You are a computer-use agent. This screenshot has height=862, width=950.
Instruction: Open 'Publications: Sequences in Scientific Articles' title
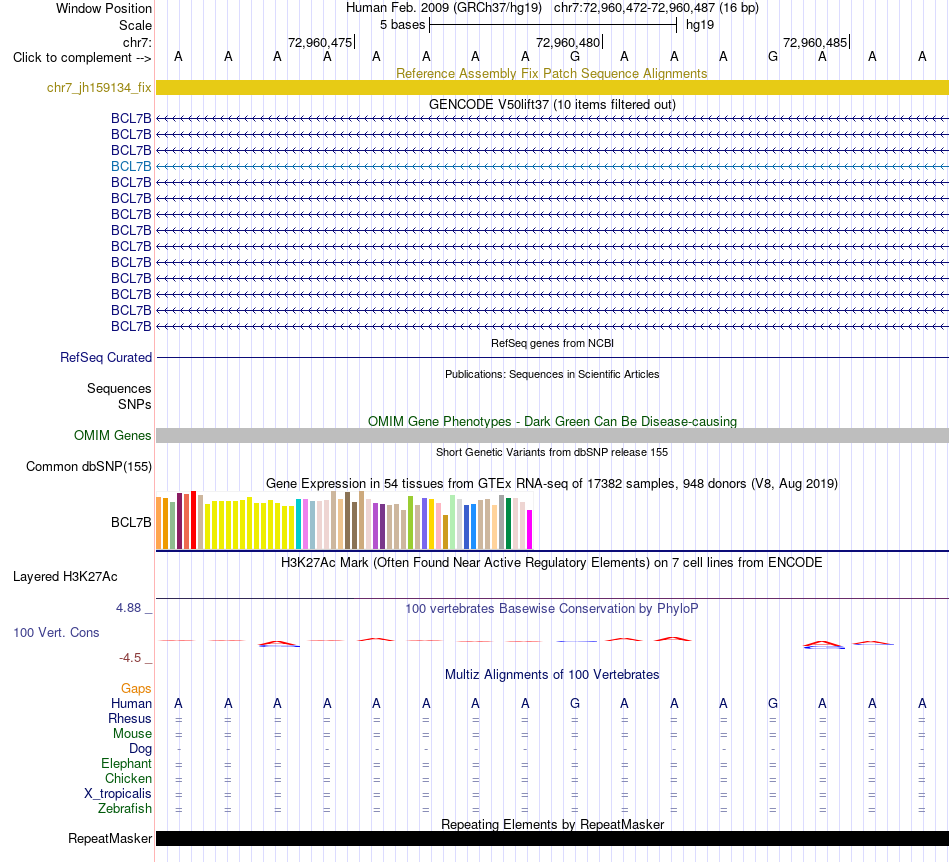pos(552,374)
